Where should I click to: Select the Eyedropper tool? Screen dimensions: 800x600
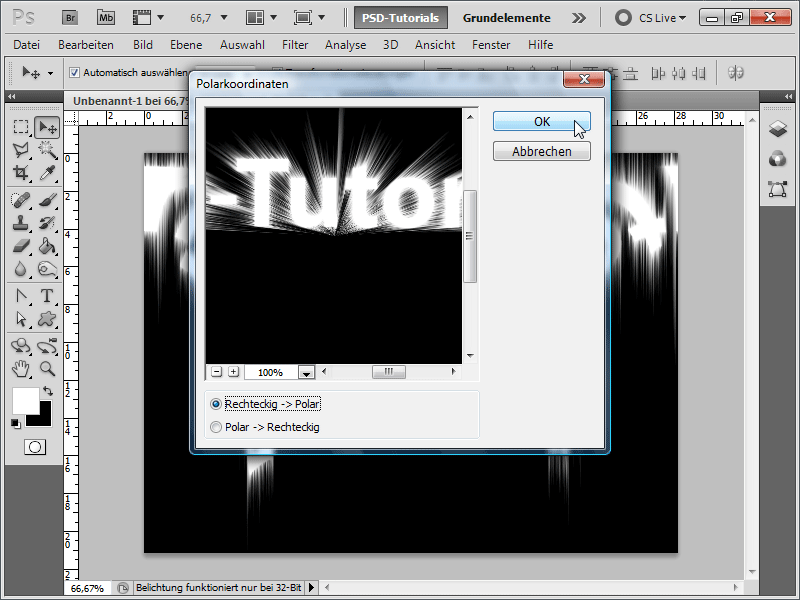[47, 173]
